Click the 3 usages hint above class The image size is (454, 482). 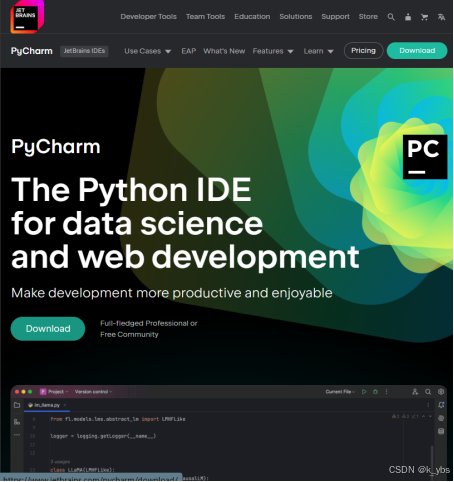(x=60, y=462)
